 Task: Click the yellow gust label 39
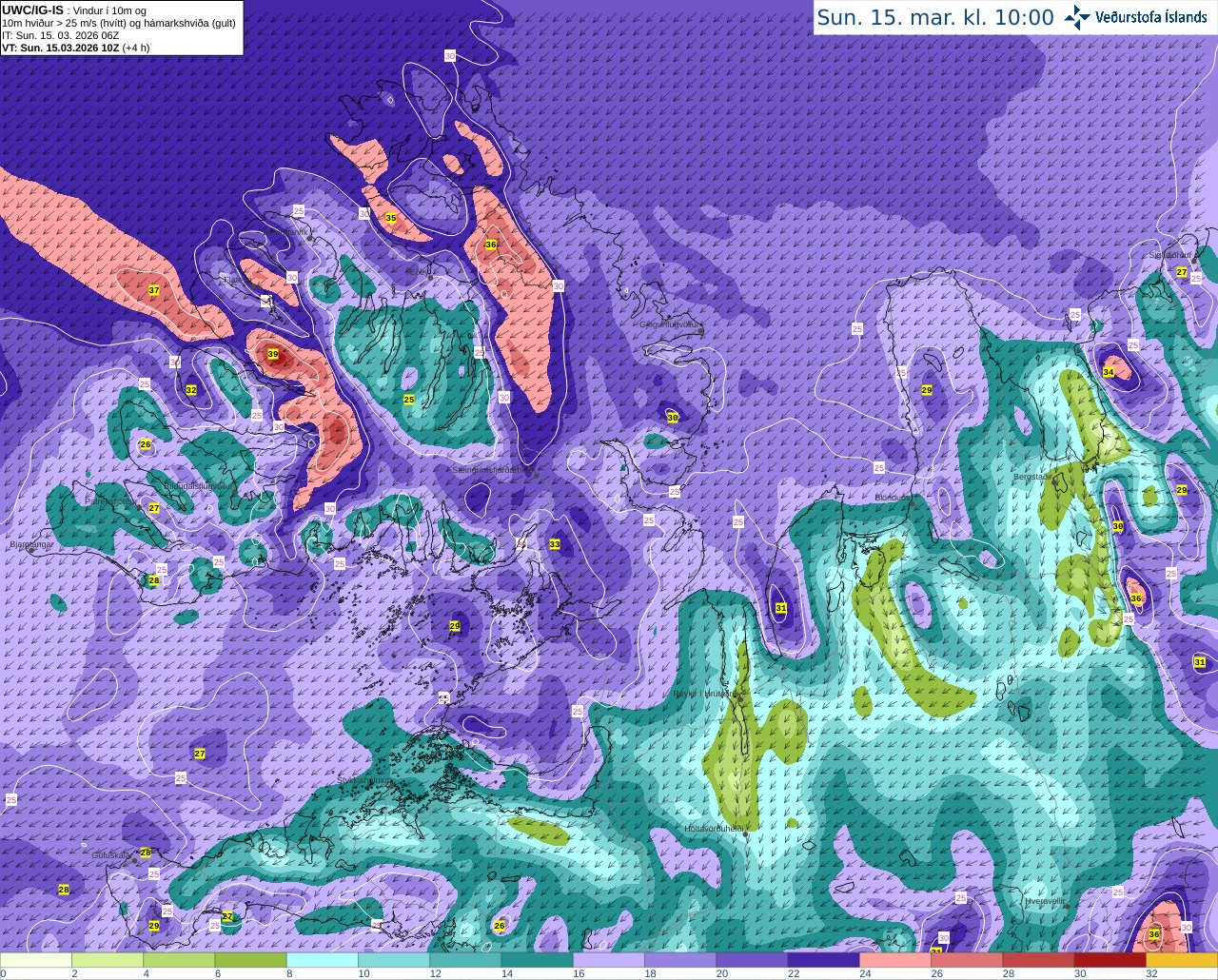pyautogui.click(x=273, y=354)
